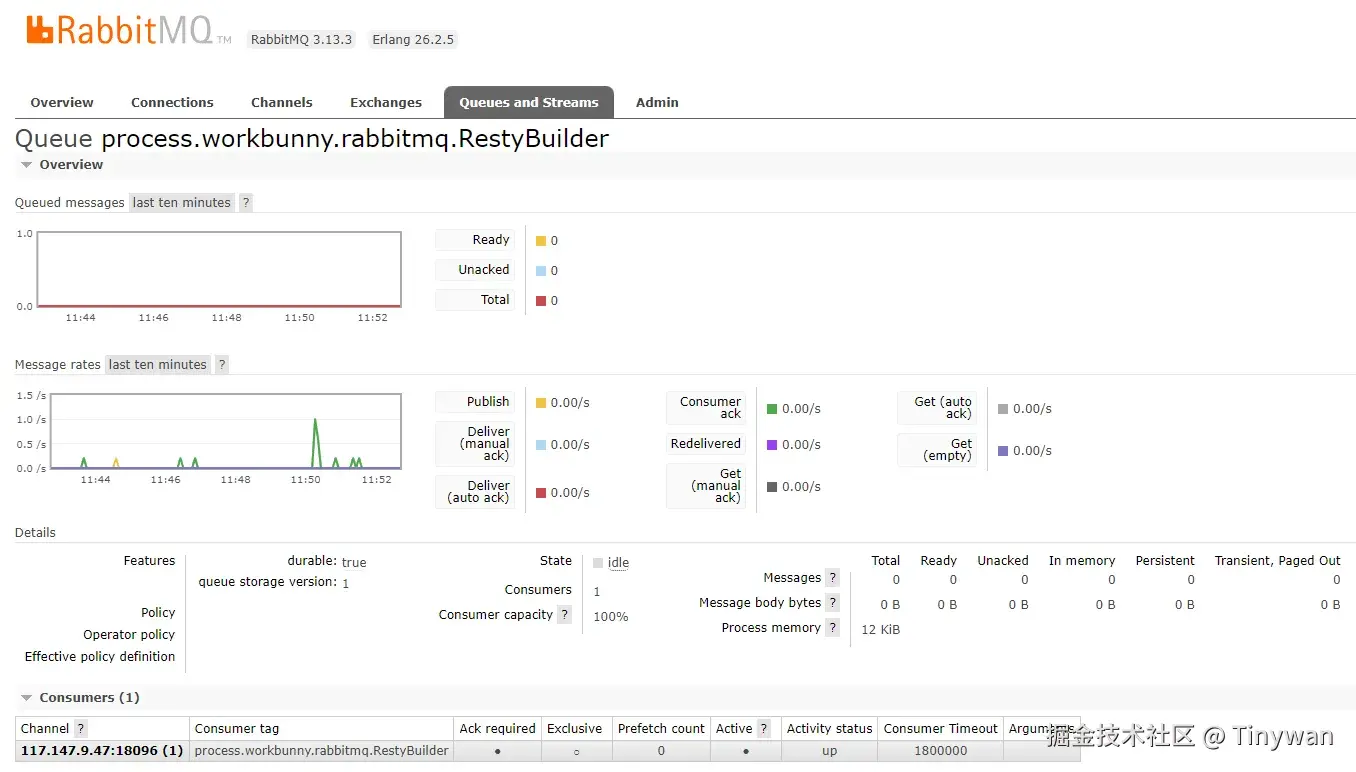Click the light blue Unacked swatch

[x=541, y=271]
